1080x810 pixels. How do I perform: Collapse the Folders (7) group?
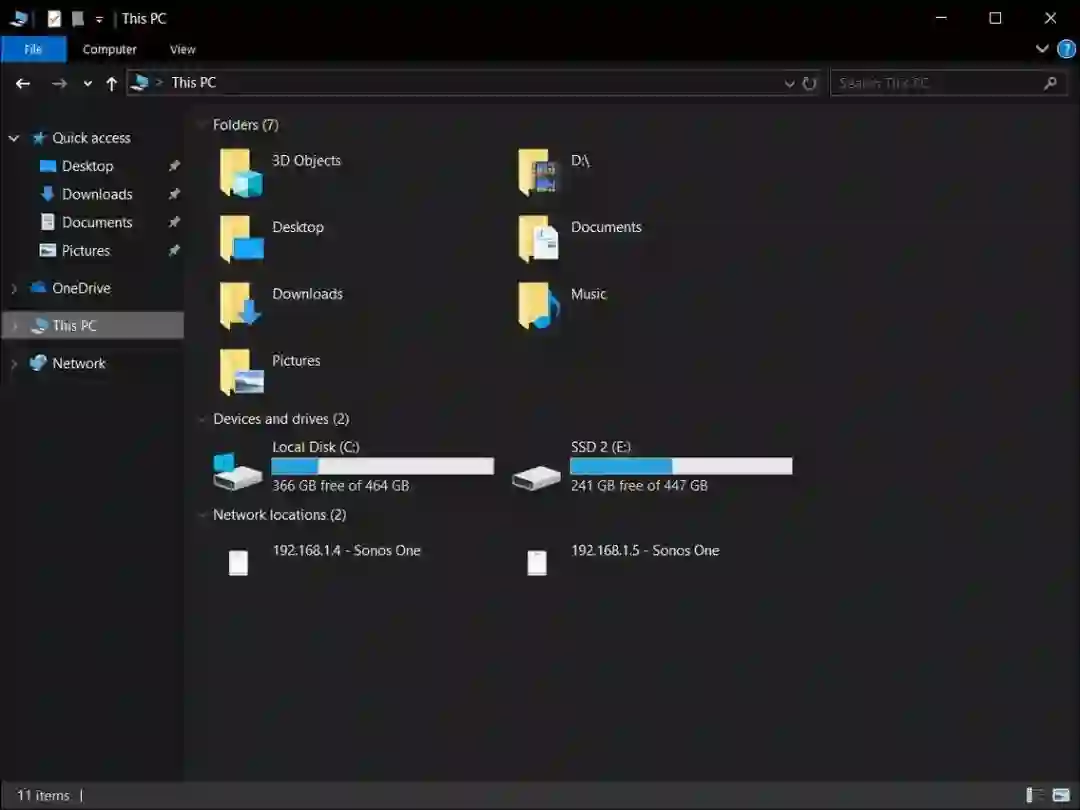pyautogui.click(x=202, y=125)
